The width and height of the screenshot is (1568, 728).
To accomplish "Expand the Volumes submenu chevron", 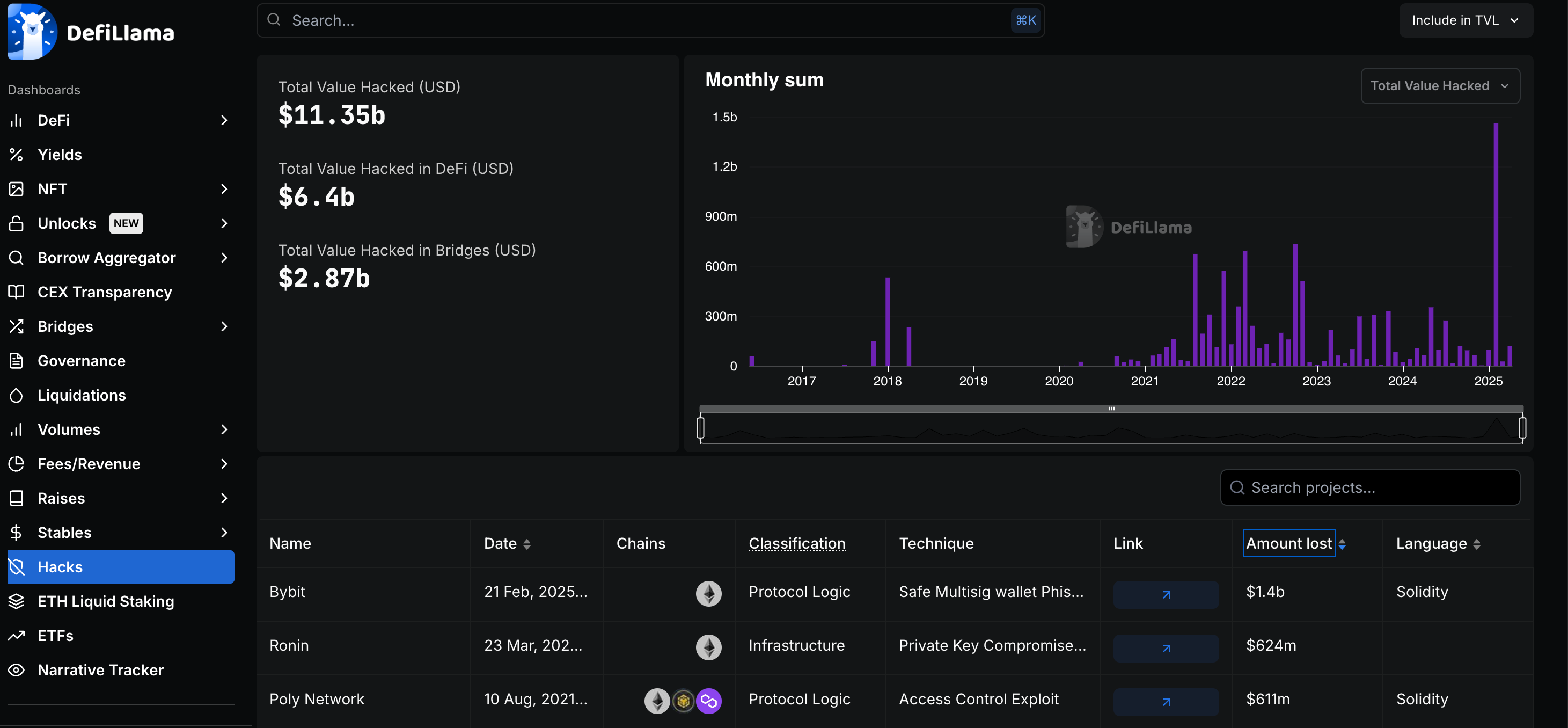I will pyautogui.click(x=224, y=429).
